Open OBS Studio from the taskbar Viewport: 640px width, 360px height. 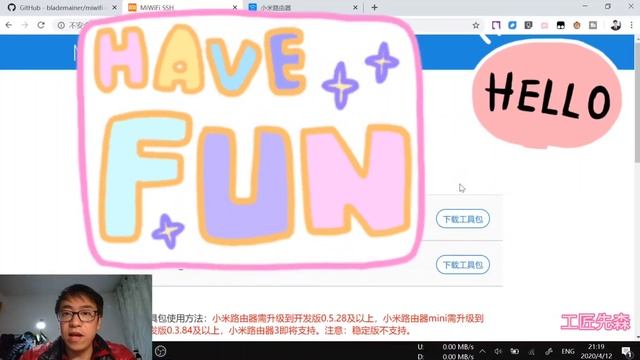[x=160, y=351]
